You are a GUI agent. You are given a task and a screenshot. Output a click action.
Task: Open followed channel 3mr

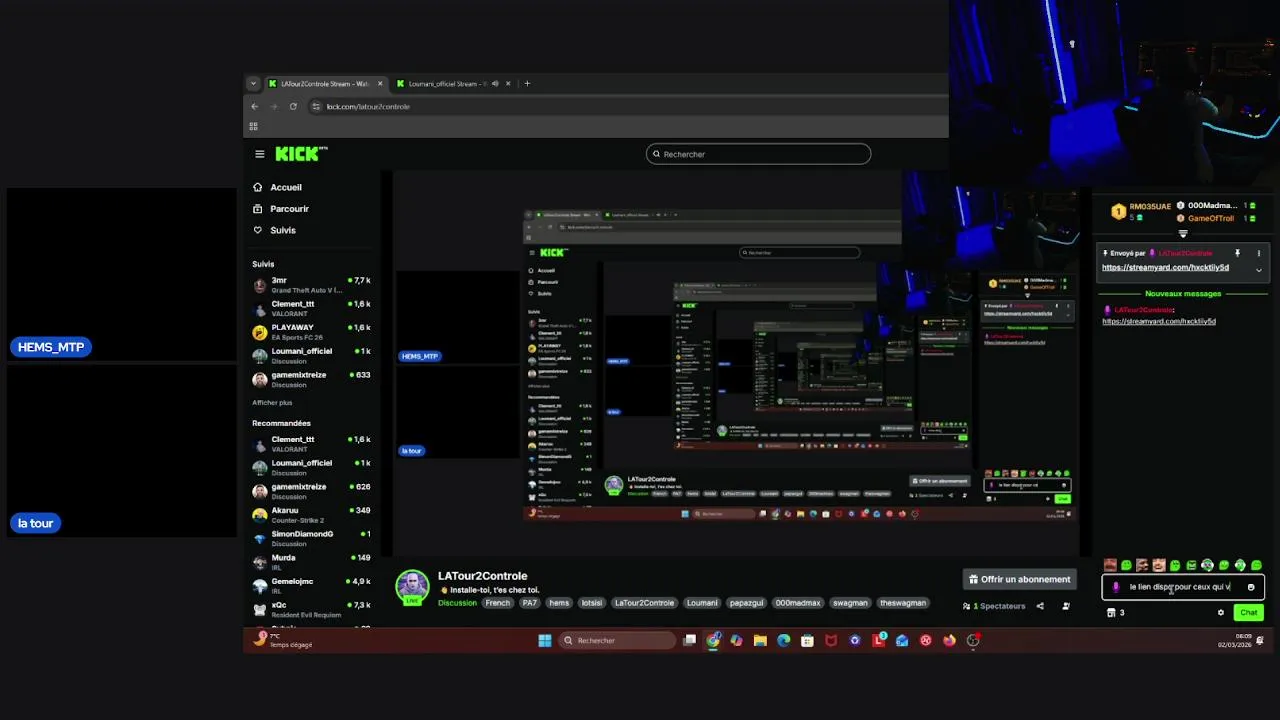click(x=312, y=285)
